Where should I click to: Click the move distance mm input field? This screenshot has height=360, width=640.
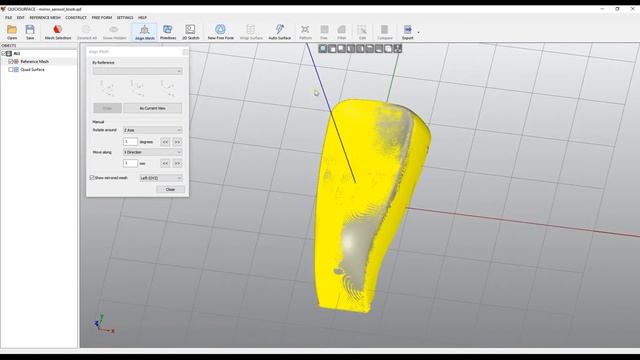pos(130,163)
